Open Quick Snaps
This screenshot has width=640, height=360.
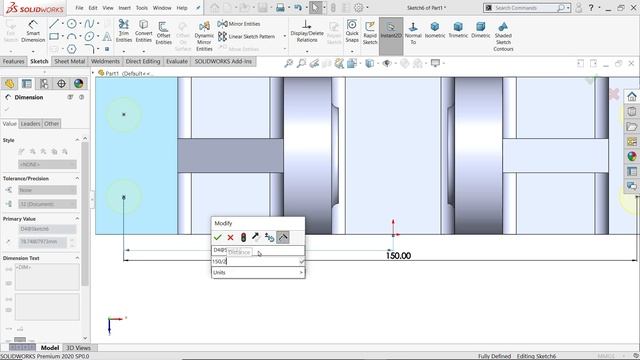coord(351,31)
